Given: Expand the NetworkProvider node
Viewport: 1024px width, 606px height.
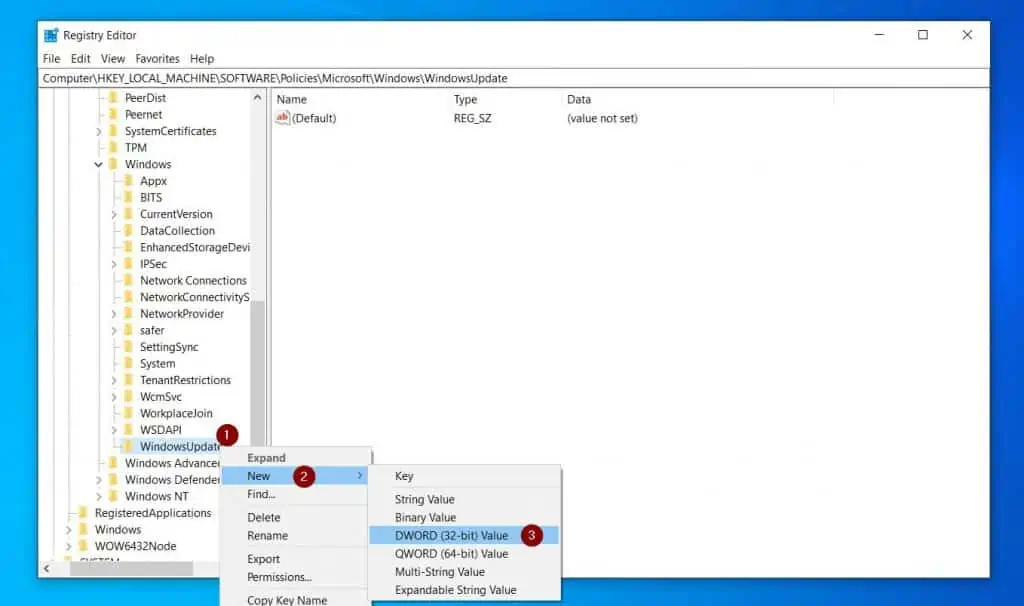Looking at the screenshot, I should pyautogui.click(x=114, y=314).
